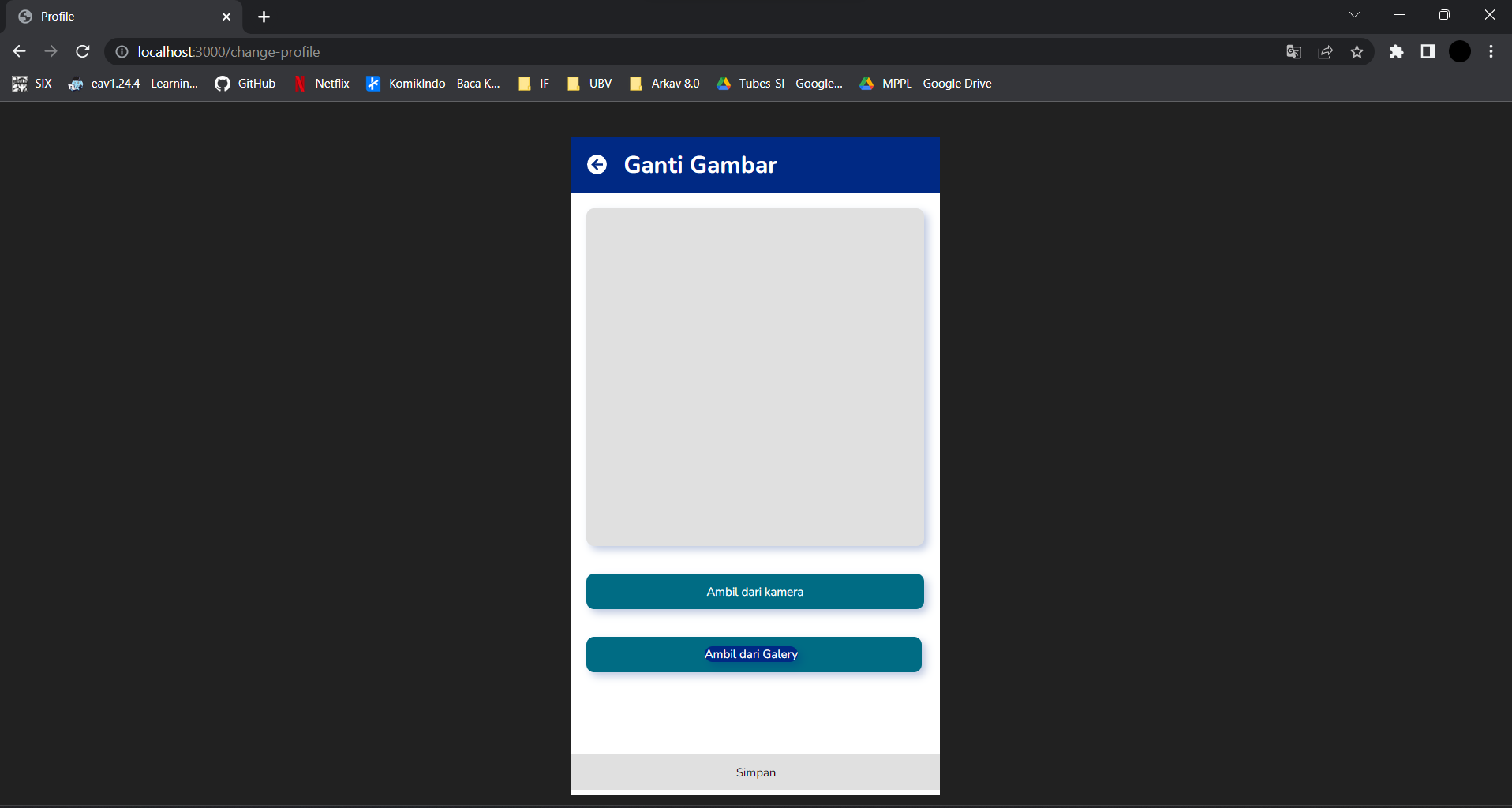Open the tab search dropdown chevron
This screenshot has width=1512, height=808.
click(x=1354, y=15)
